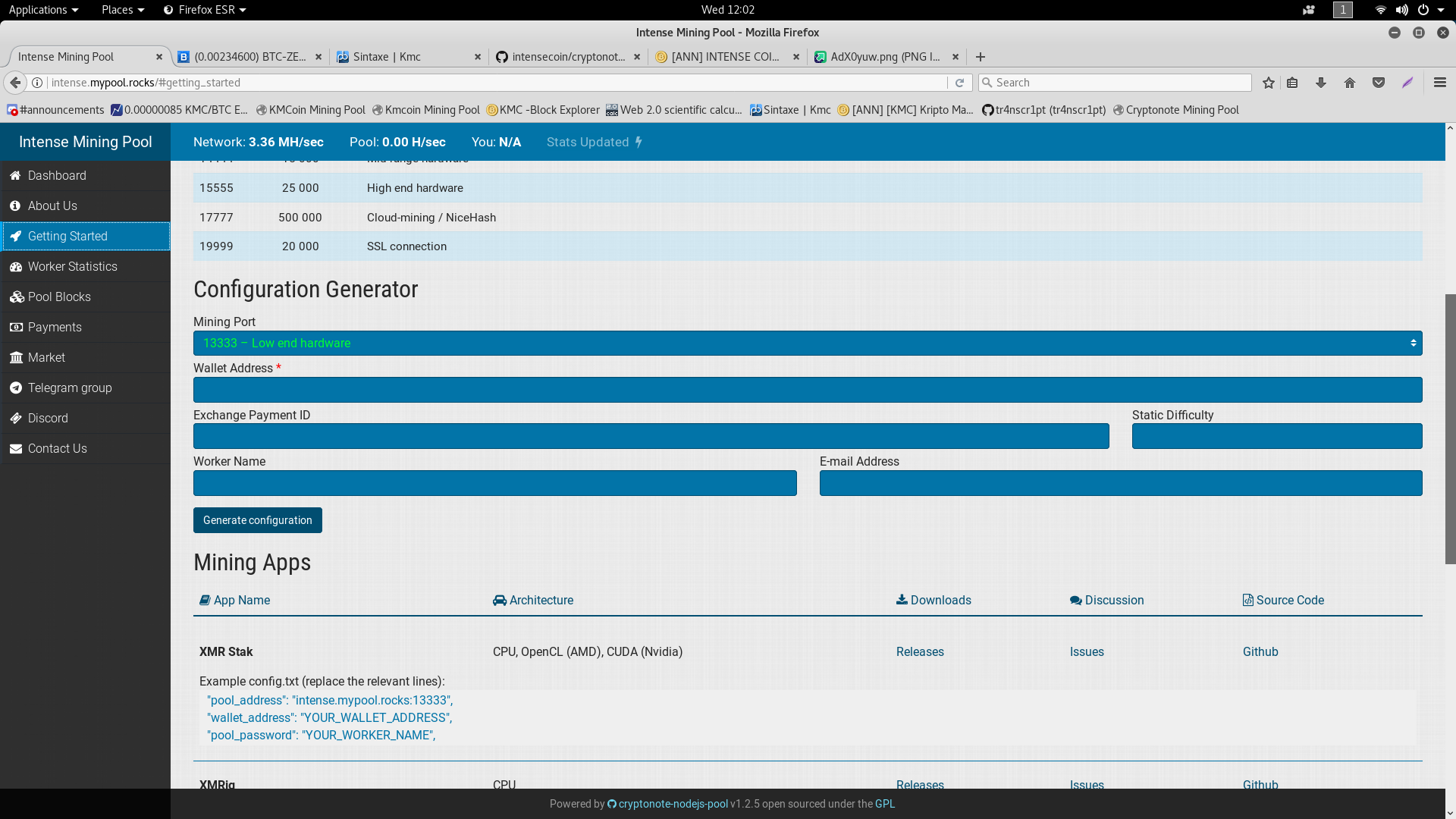The height and width of the screenshot is (819, 1456).
Task: Click the browser back arrow
Action: 15,83
